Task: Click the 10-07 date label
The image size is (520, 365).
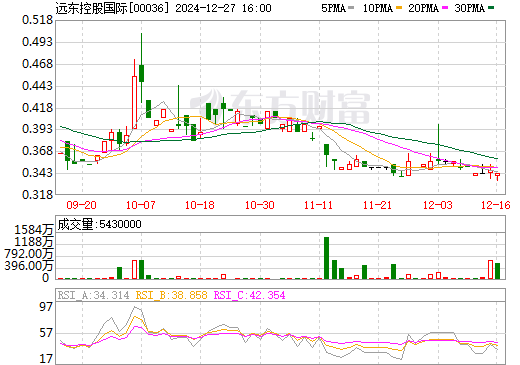Action: [141, 205]
